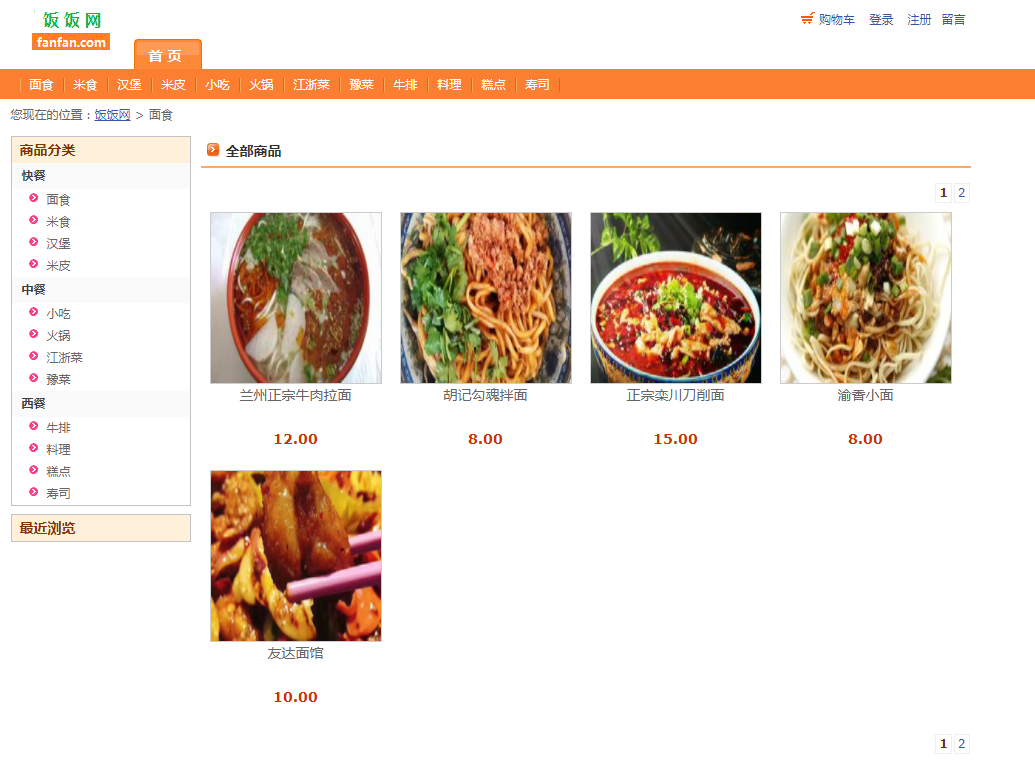Open the 兰州正宗牛肉拉面 product image
Image resolution: width=1035 pixels, height=767 pixels.
coord(296,298)
